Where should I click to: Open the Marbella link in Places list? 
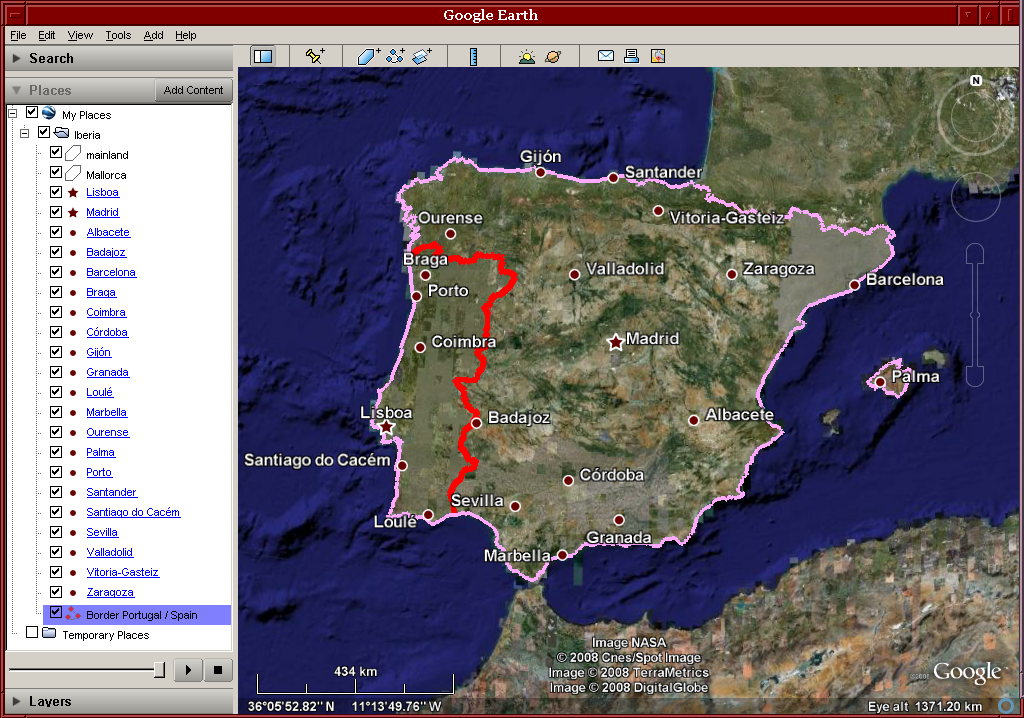coord(106,412)
